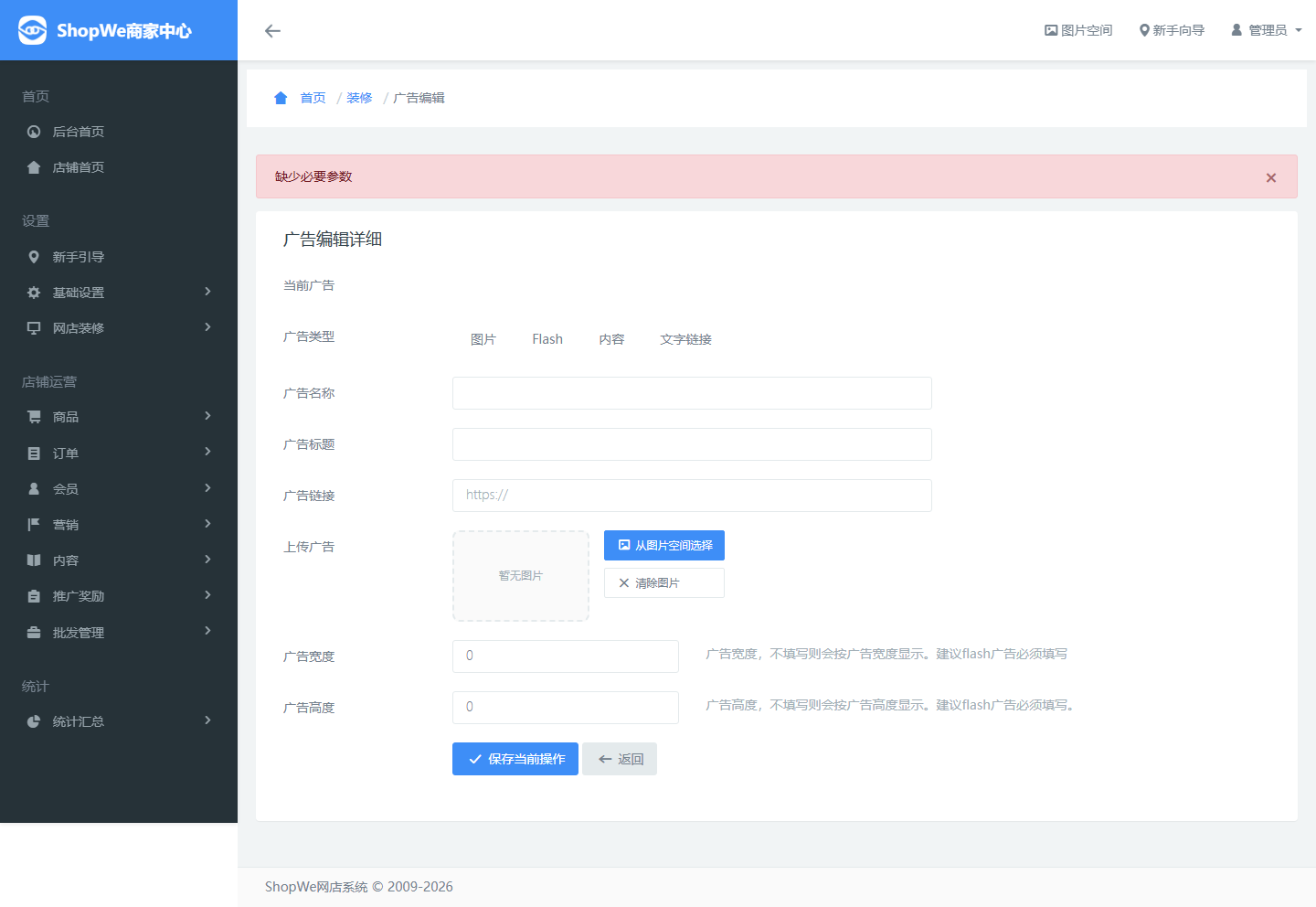Viewport: 1316px width, 907px height.
Task: Click the 内容 book icon
Action: click(x=34, y=560)
